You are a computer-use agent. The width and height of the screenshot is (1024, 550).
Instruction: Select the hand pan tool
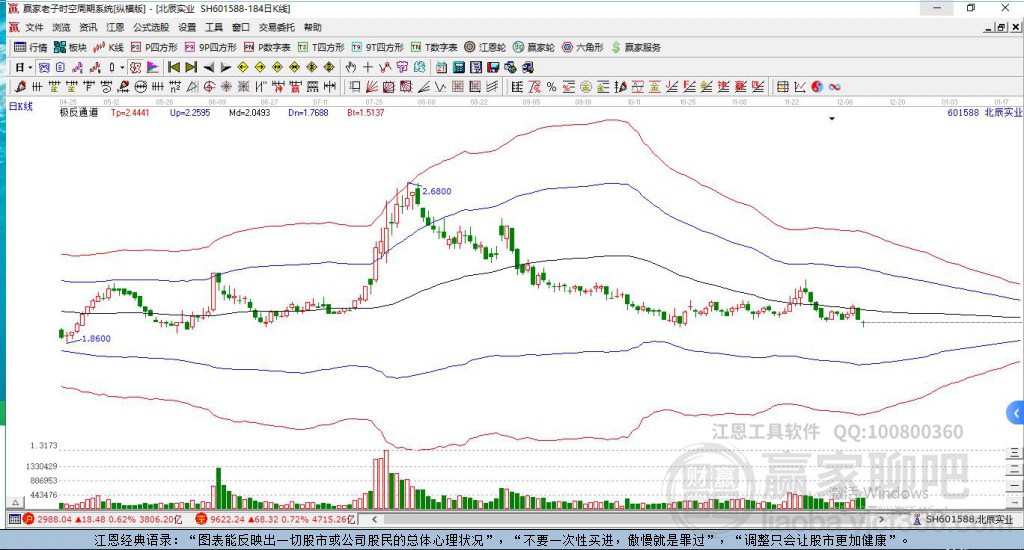pos(351,67)
